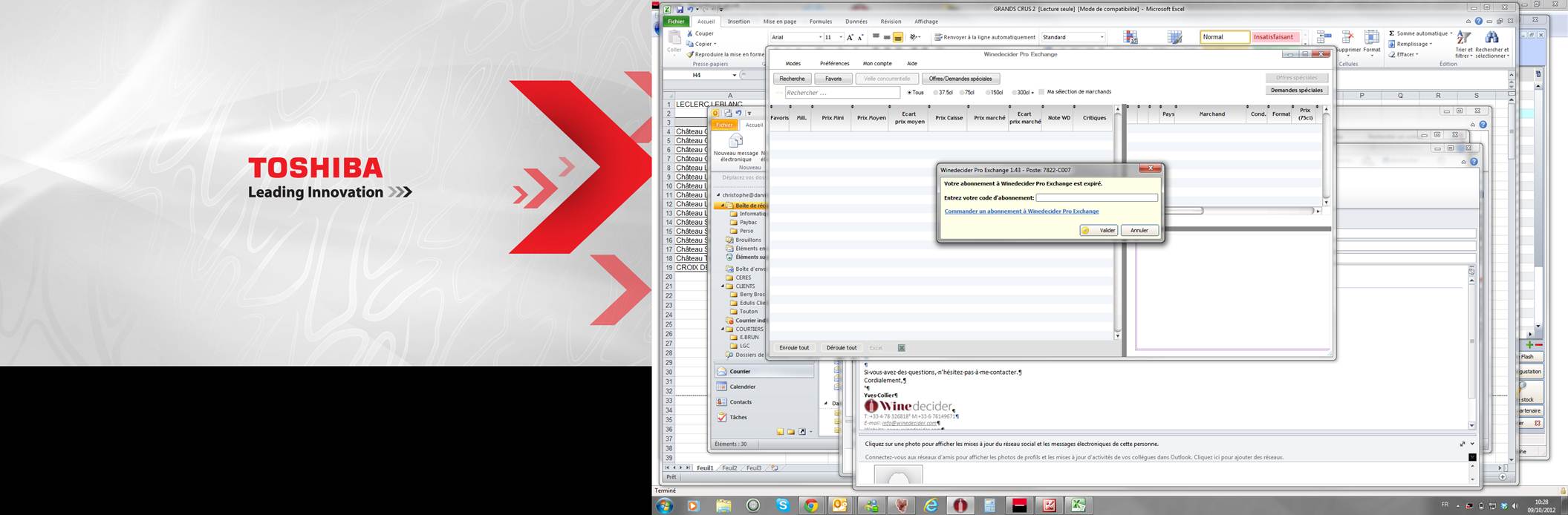Open the Arial font name dropdown in Excel

[x=820, y=37]
